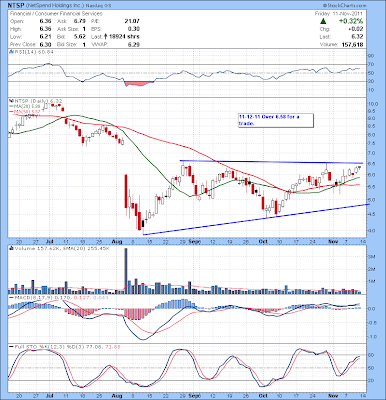Image resolution: width=386 pixels, height=400 pixels.
Task: Click the 'Over 6.50 for a trade' annotation box
Action: [276, 120]
